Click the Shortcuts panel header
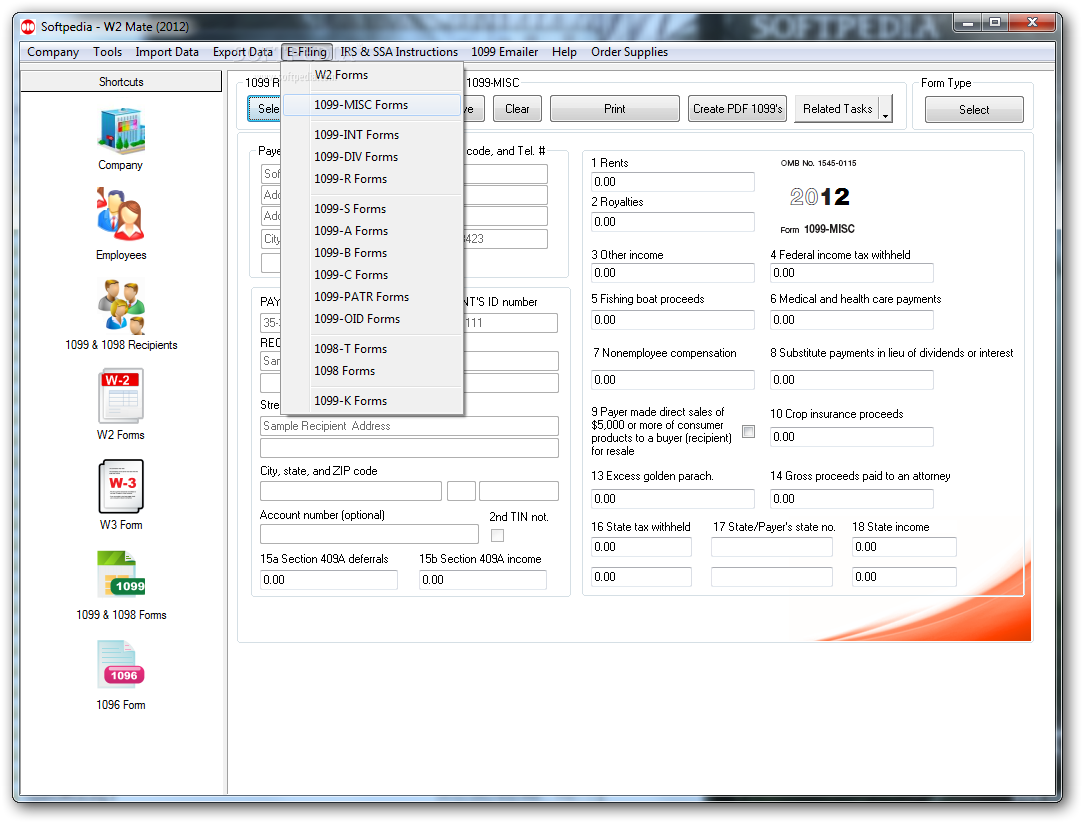 (121, 81)
